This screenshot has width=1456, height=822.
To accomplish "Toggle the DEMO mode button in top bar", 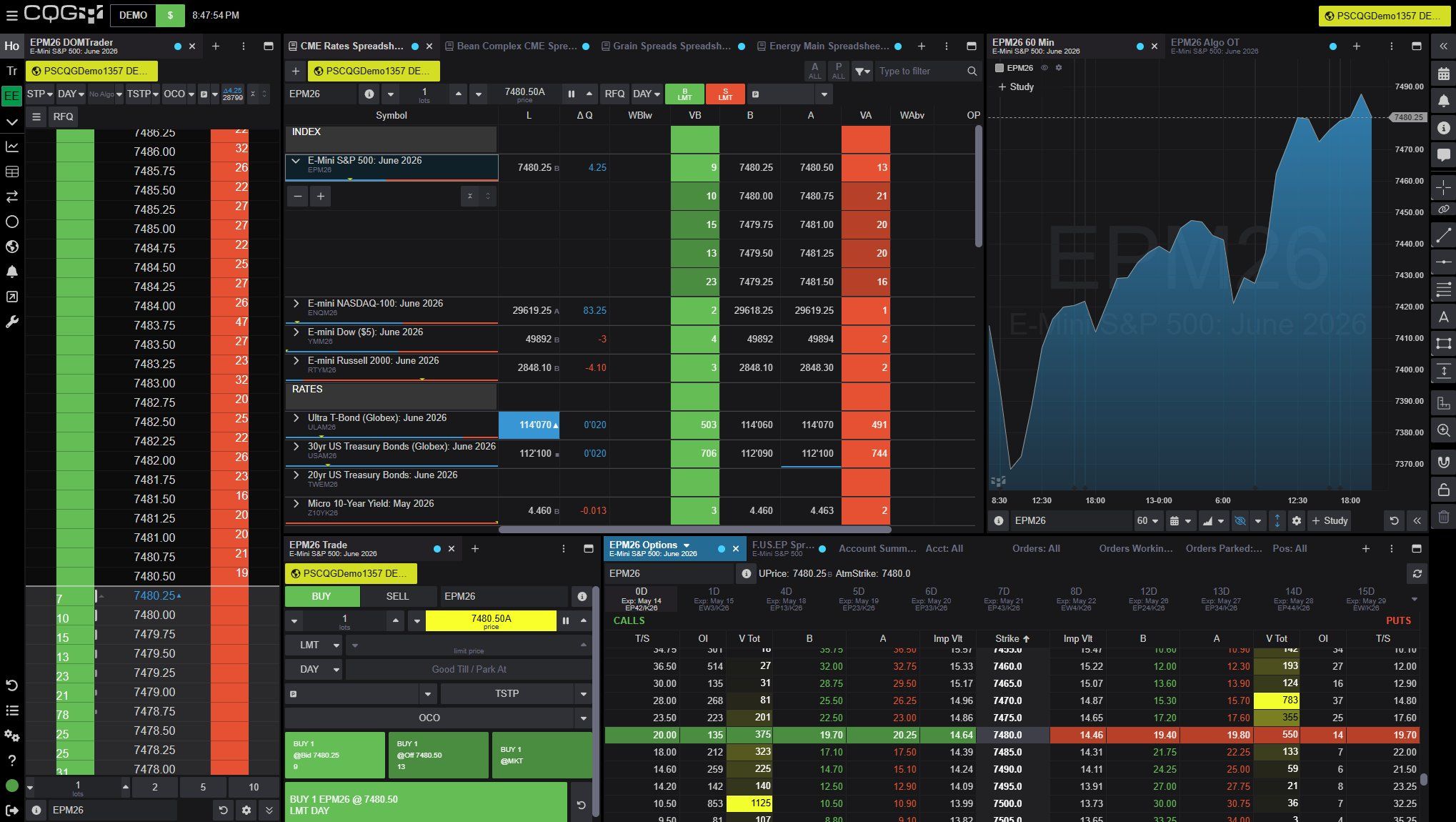I will 133,15.
